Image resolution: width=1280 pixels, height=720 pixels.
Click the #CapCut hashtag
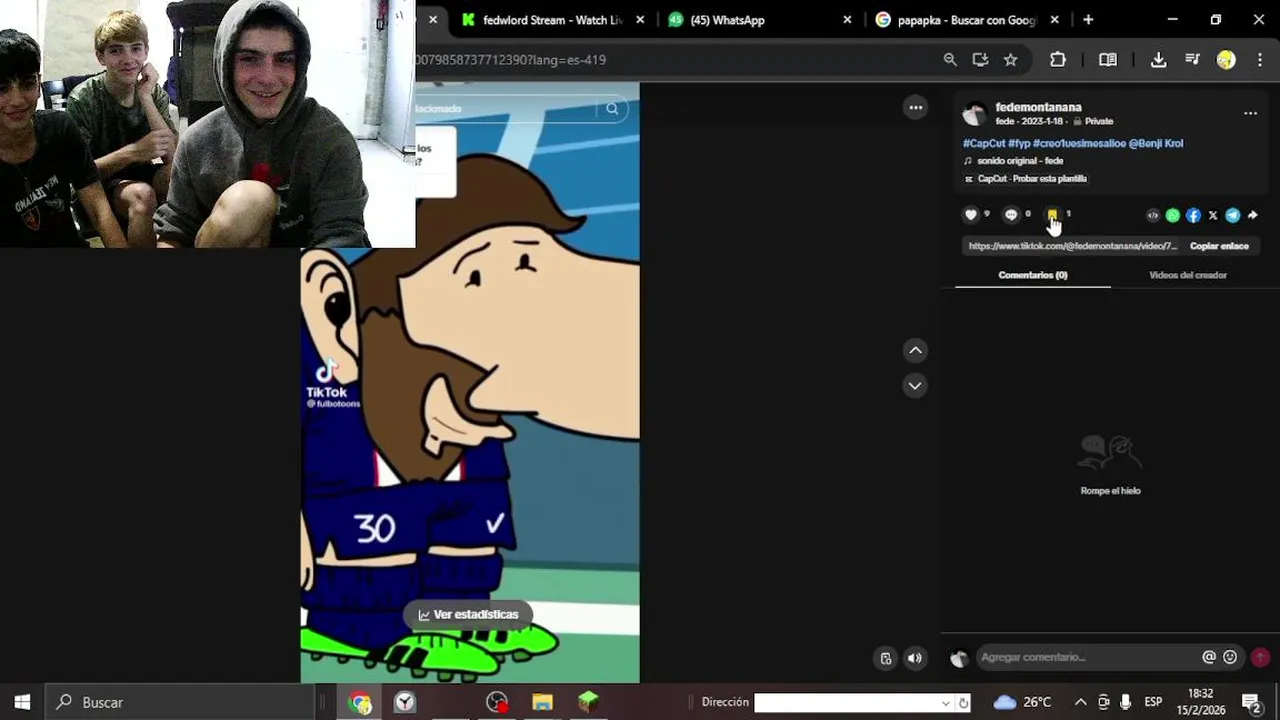tap(984, 143)
